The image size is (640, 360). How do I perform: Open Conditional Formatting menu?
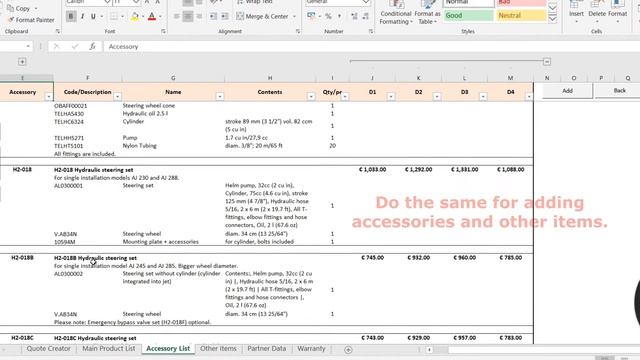(395, 12)
